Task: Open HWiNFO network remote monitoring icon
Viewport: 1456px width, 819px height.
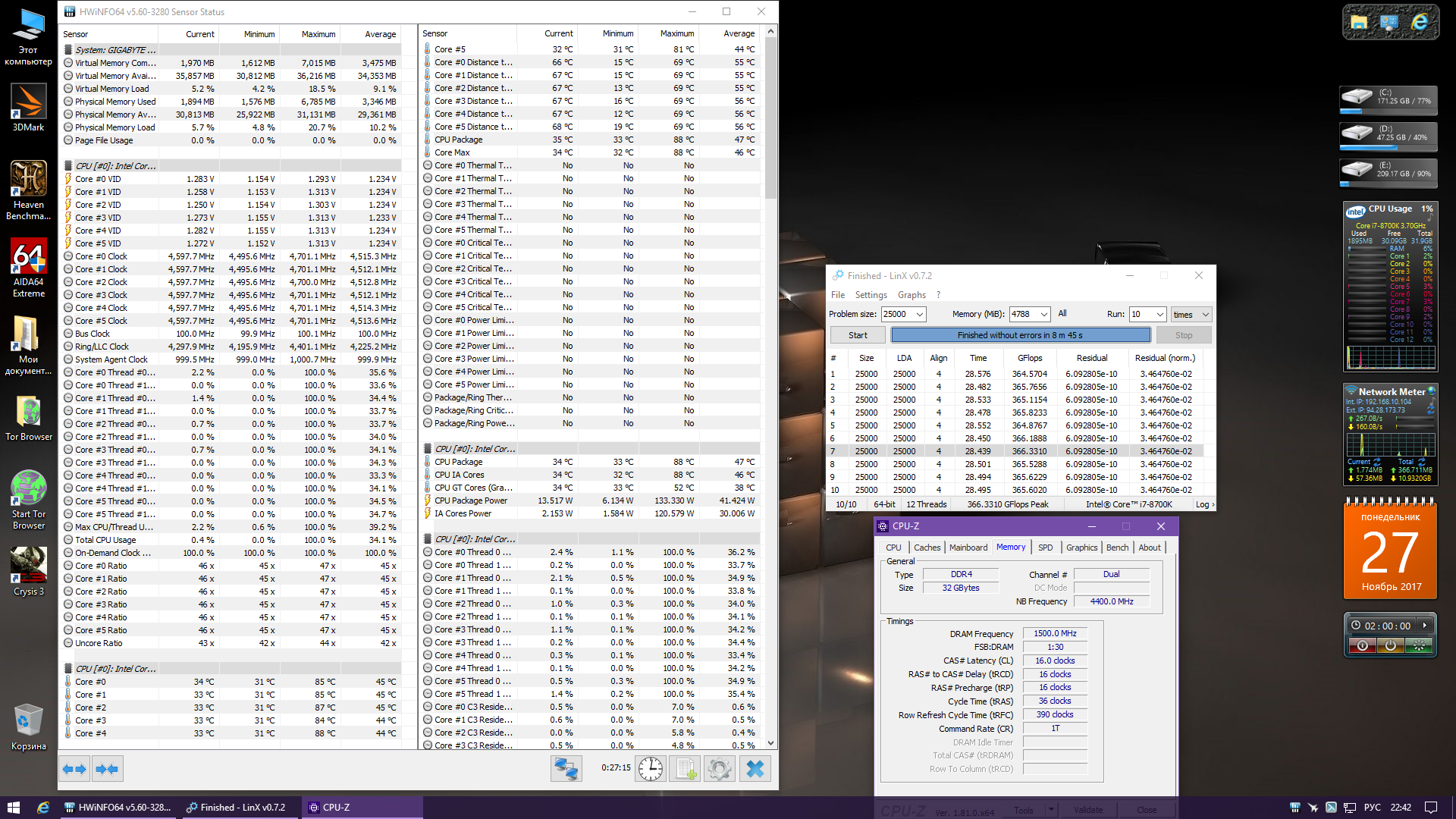Action: [x=566, y=769]
